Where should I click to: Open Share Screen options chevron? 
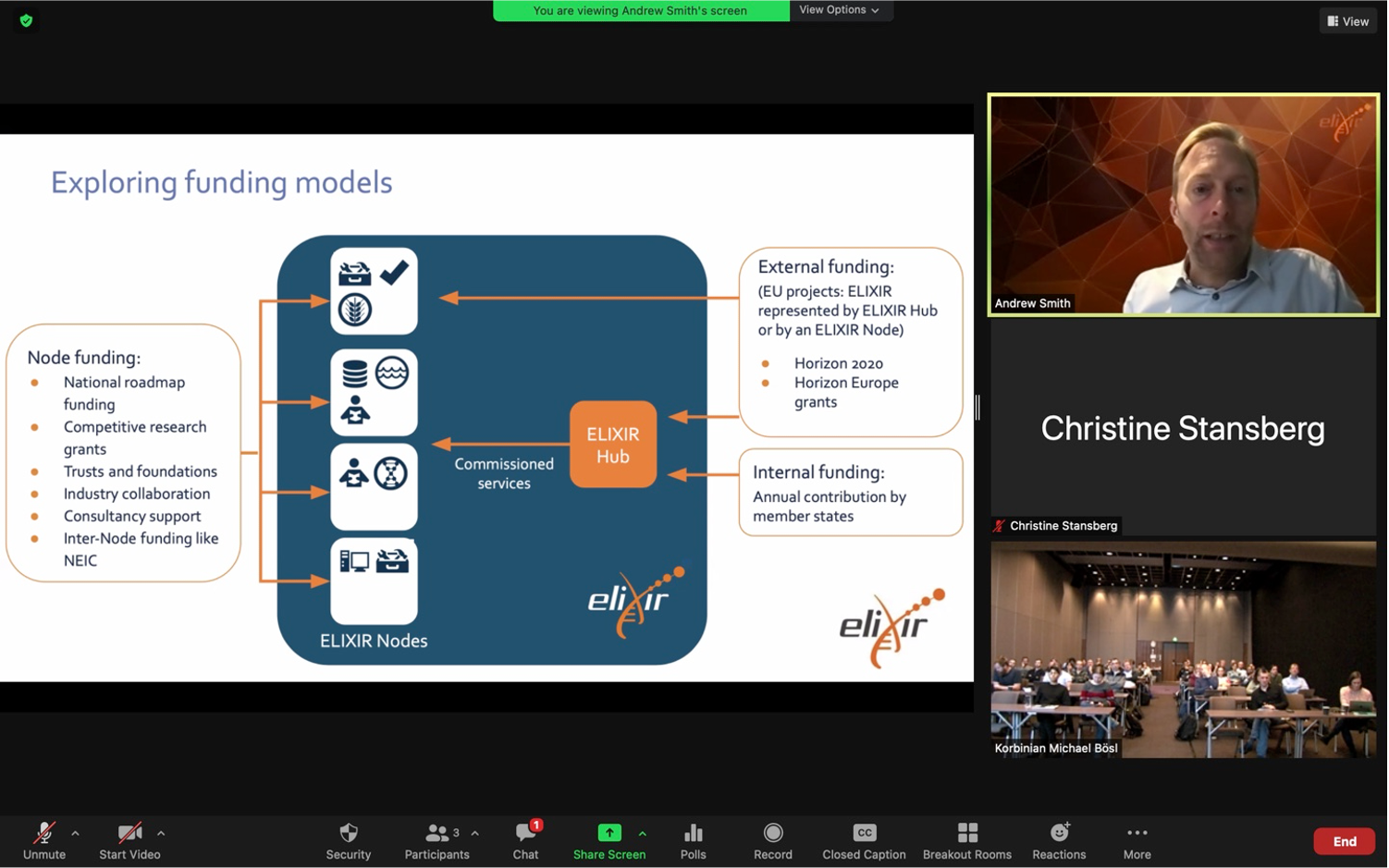click(x=643, y=832)
